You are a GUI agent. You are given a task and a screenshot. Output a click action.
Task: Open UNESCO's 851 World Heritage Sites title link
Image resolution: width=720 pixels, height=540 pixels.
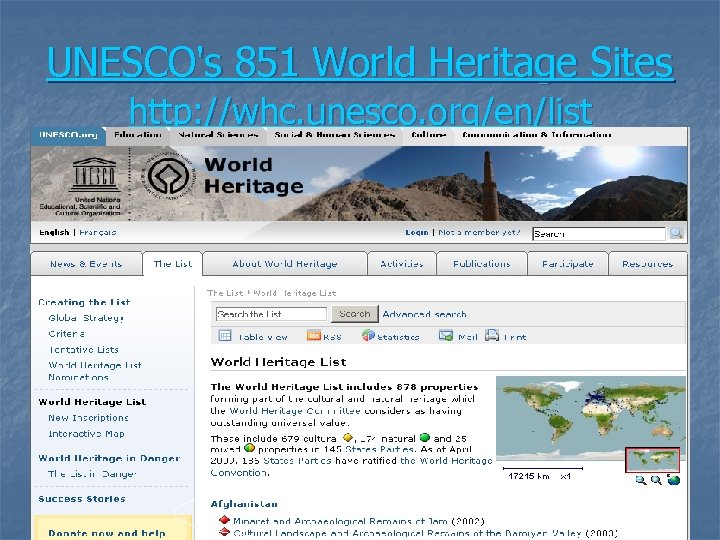tap(360, 63)
